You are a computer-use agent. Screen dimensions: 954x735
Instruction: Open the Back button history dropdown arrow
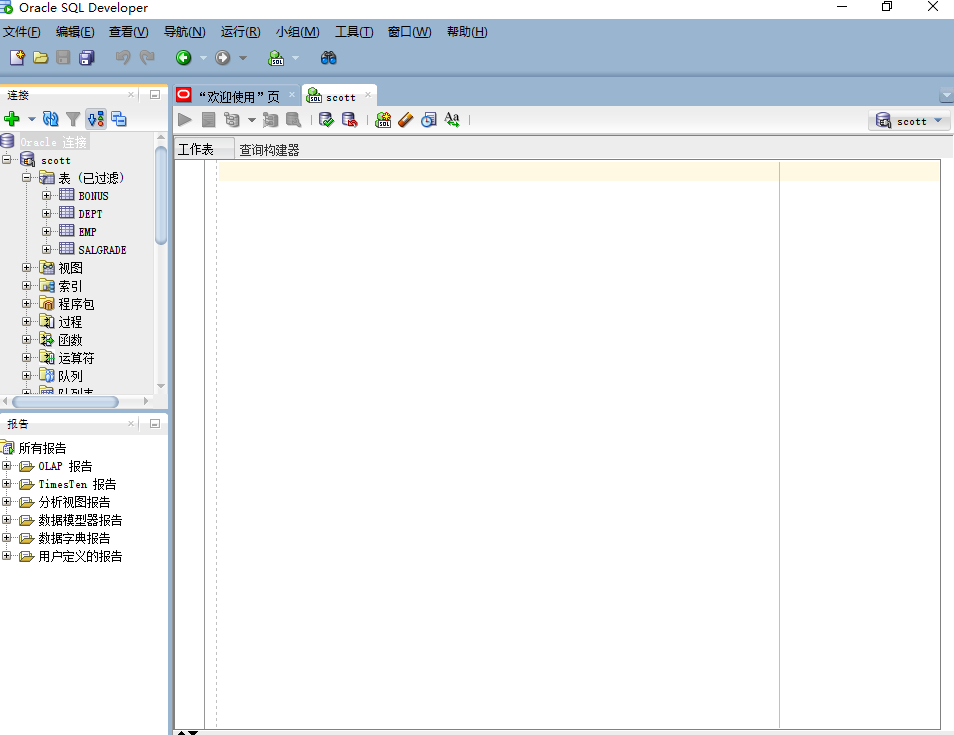point(203,58)
